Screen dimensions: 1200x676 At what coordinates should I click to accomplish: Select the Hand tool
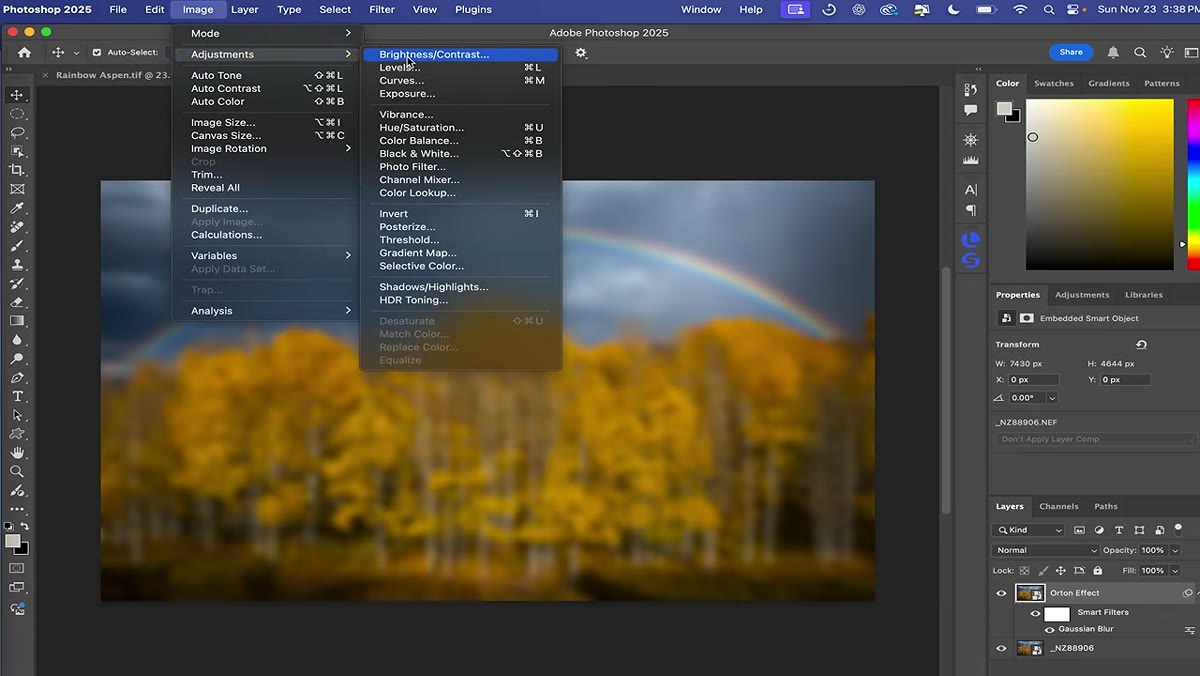pos(17,453)
